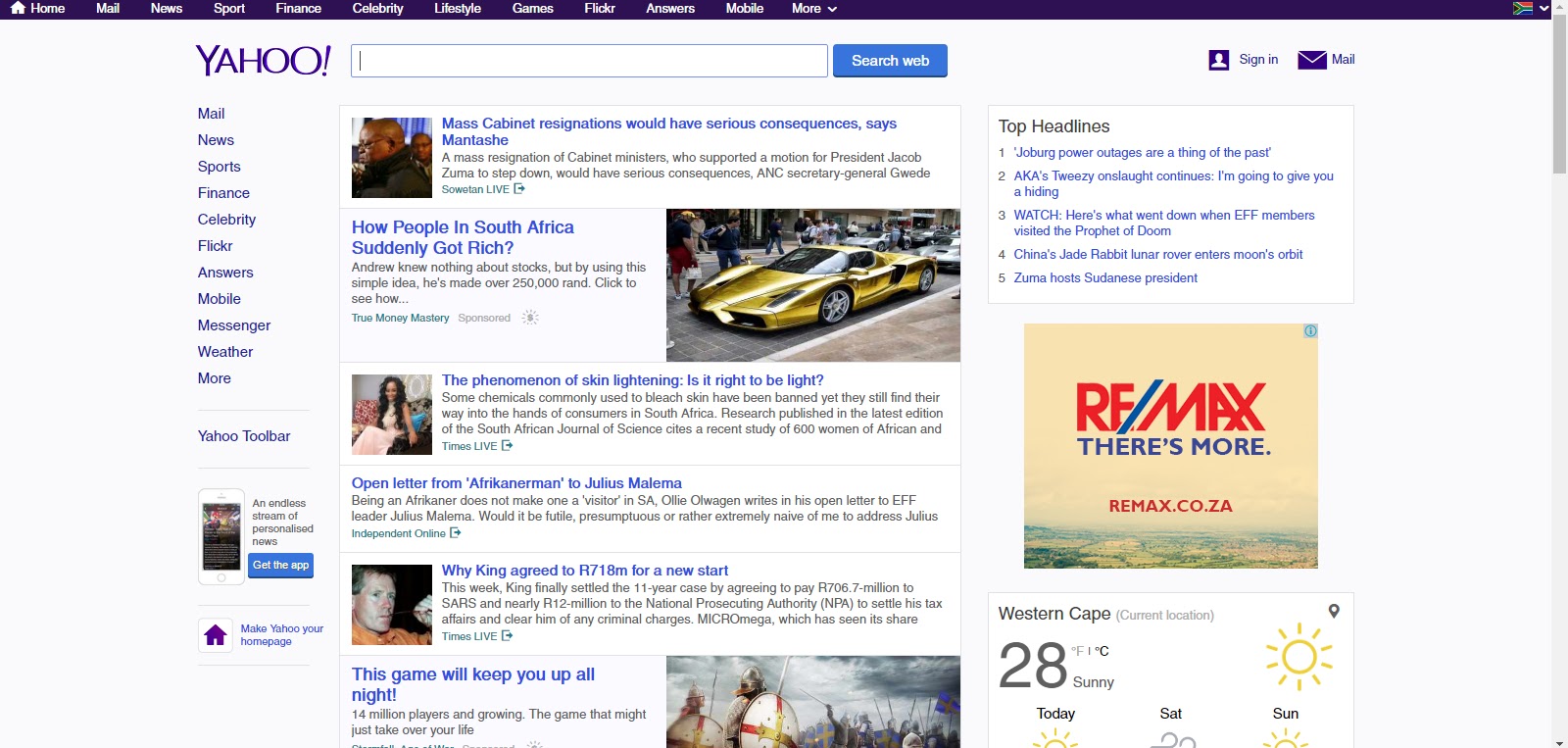Open This game will keep you up headline
Viewport: 1568px width, 748px height.
point(473,684)
